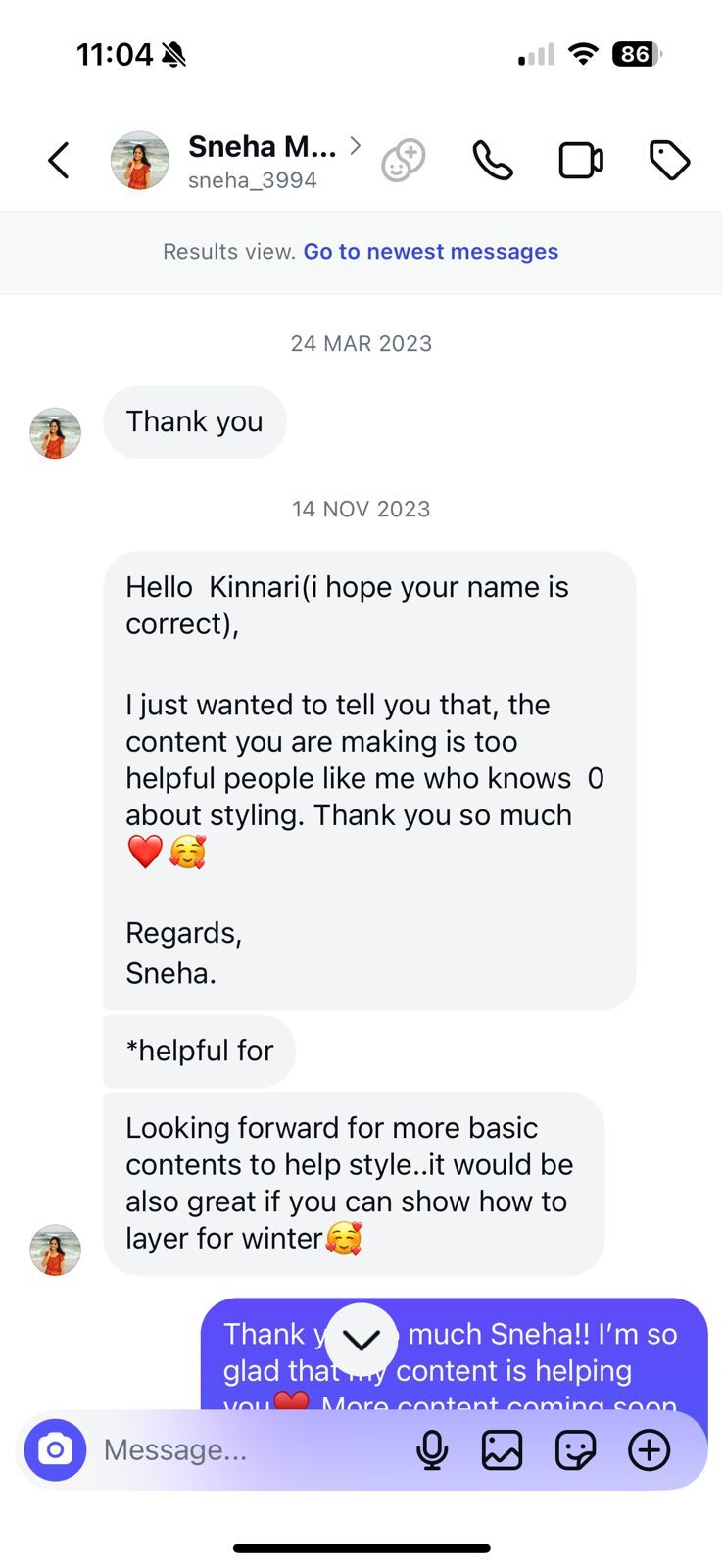Click the Go to newest messages link
The width and height of the screenshot is (723, 1568).
430,252
